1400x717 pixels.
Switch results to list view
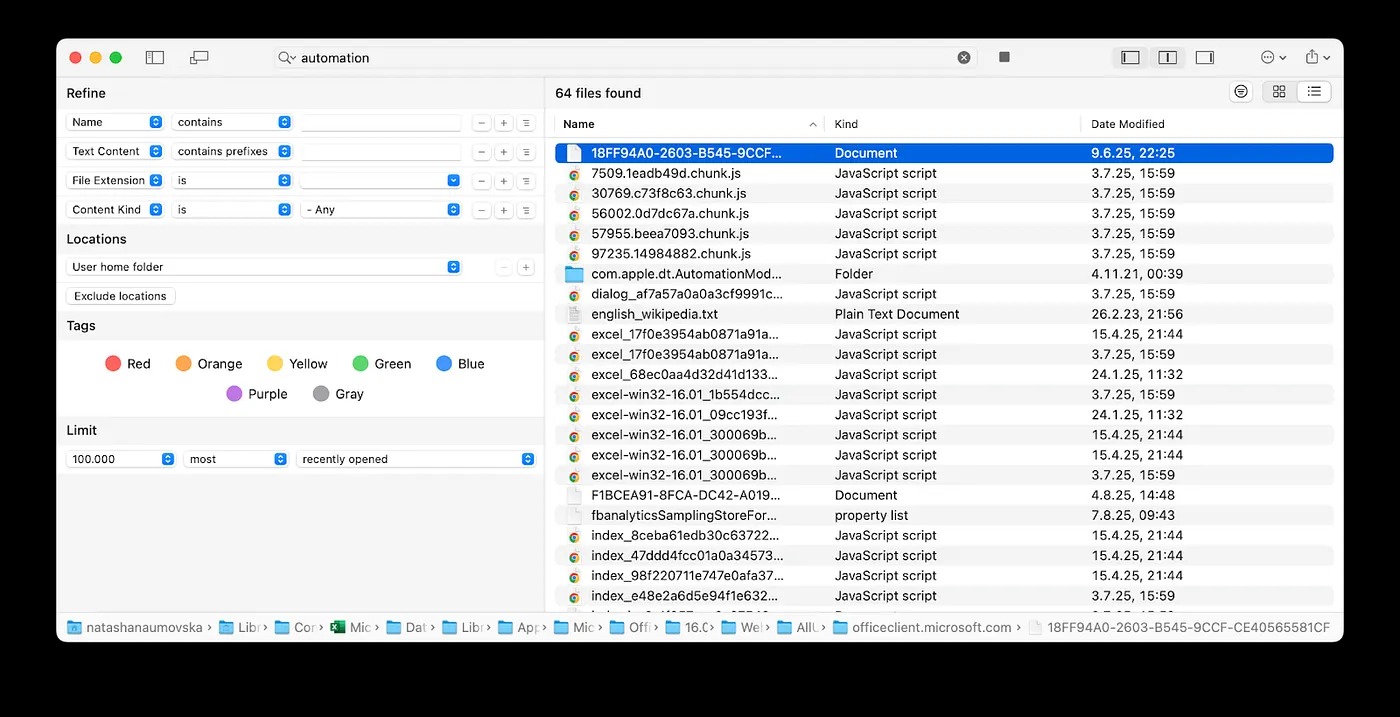point(1314,92)
